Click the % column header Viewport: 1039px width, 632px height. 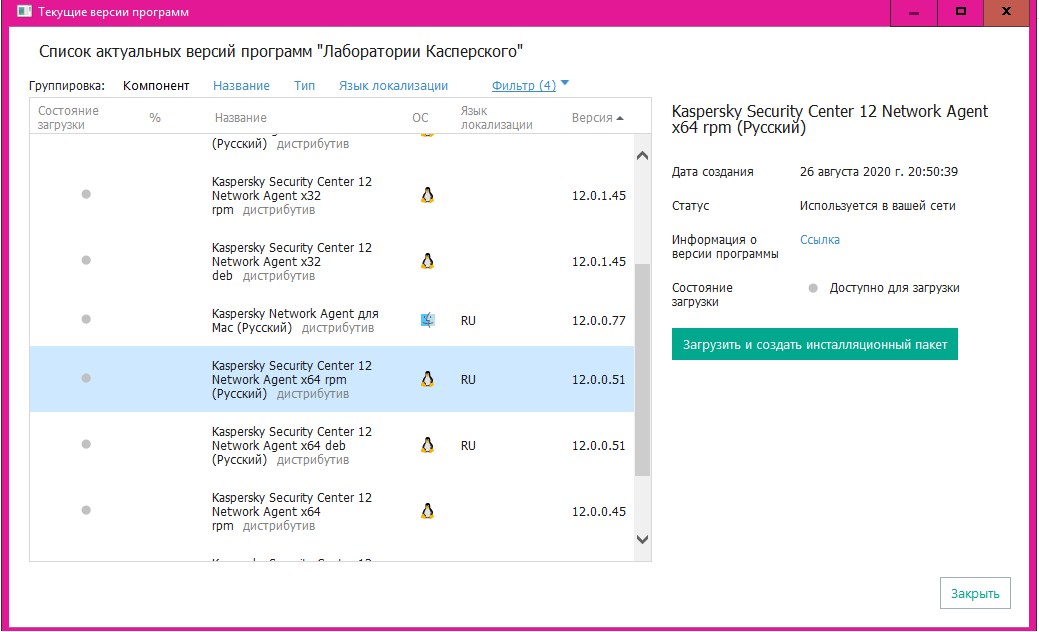[x=155, y=118]
